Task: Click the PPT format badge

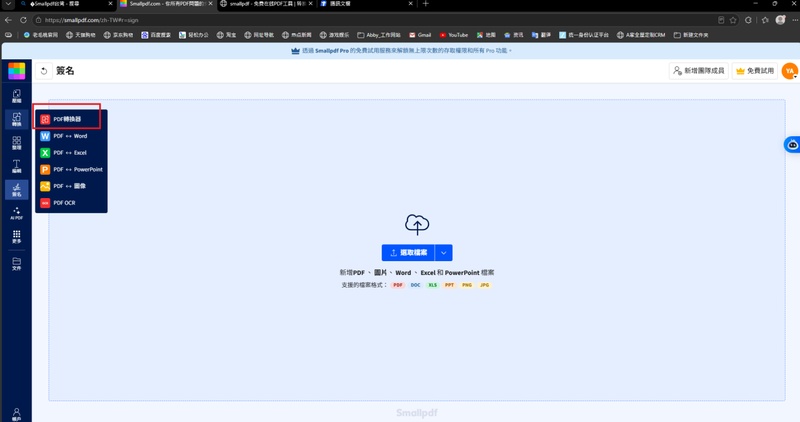Action: pyautogui.click(x=449, y=285)
